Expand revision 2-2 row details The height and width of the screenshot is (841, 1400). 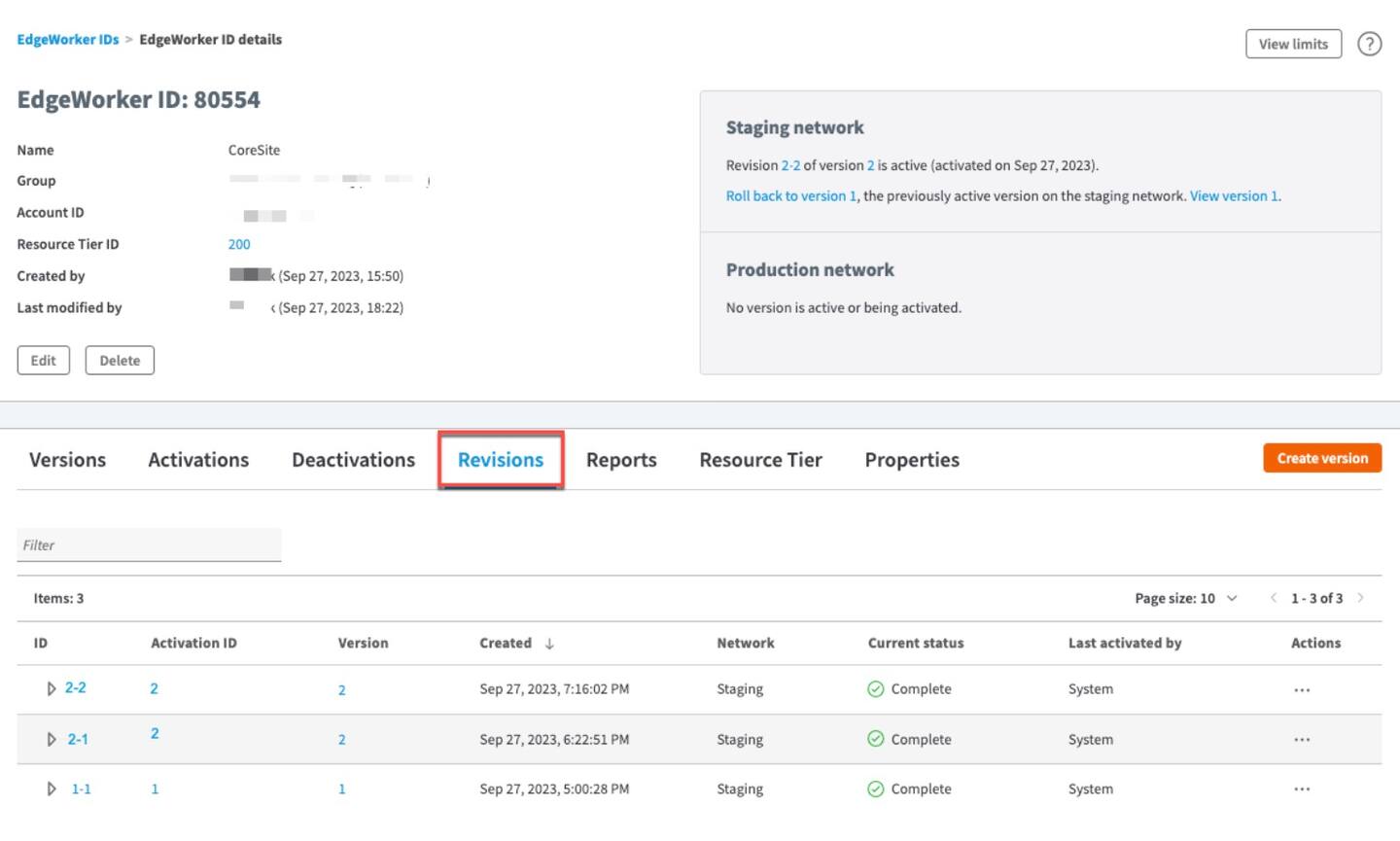point(52,689)
